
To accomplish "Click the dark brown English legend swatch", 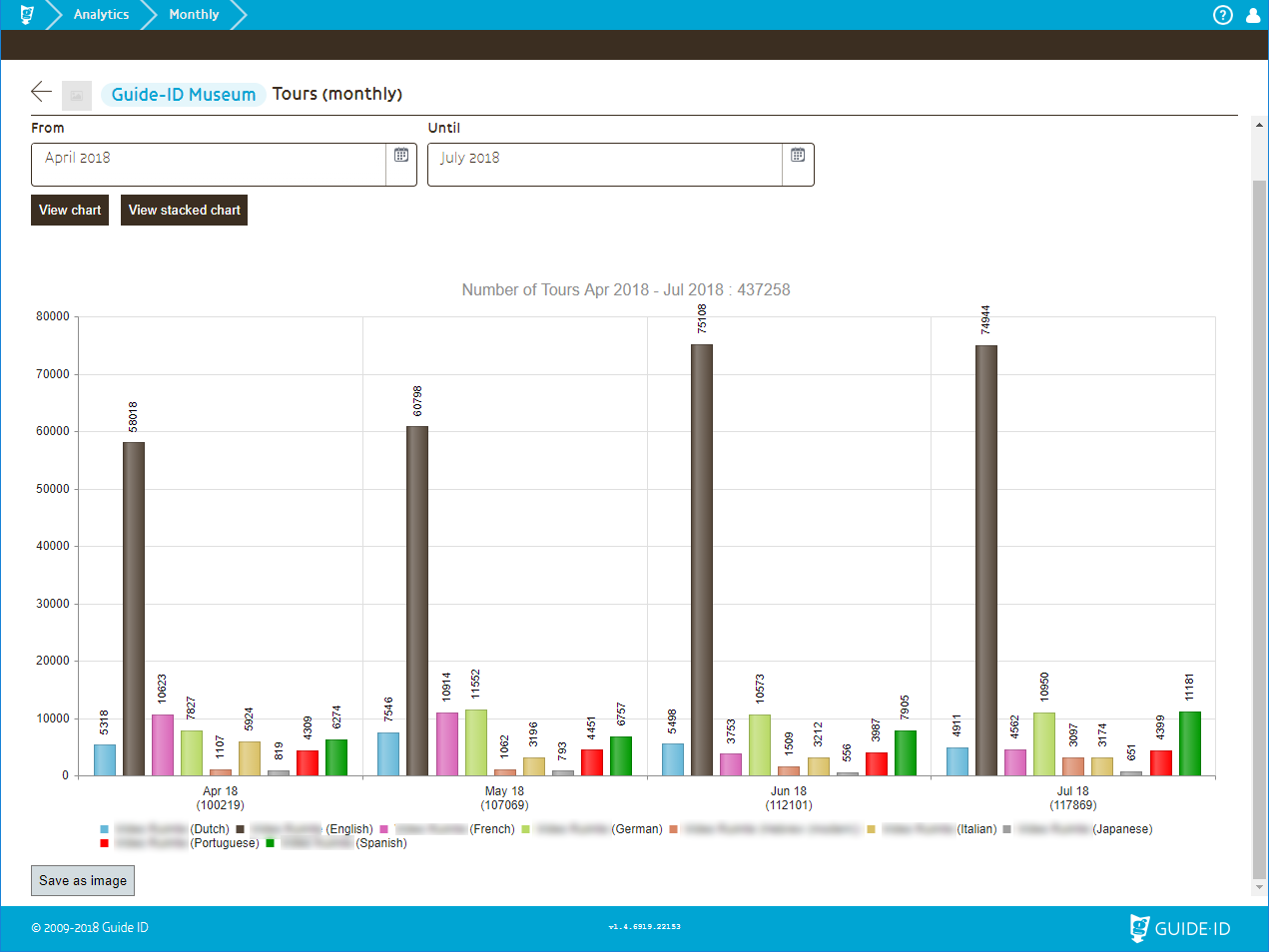I will [240, 829].
